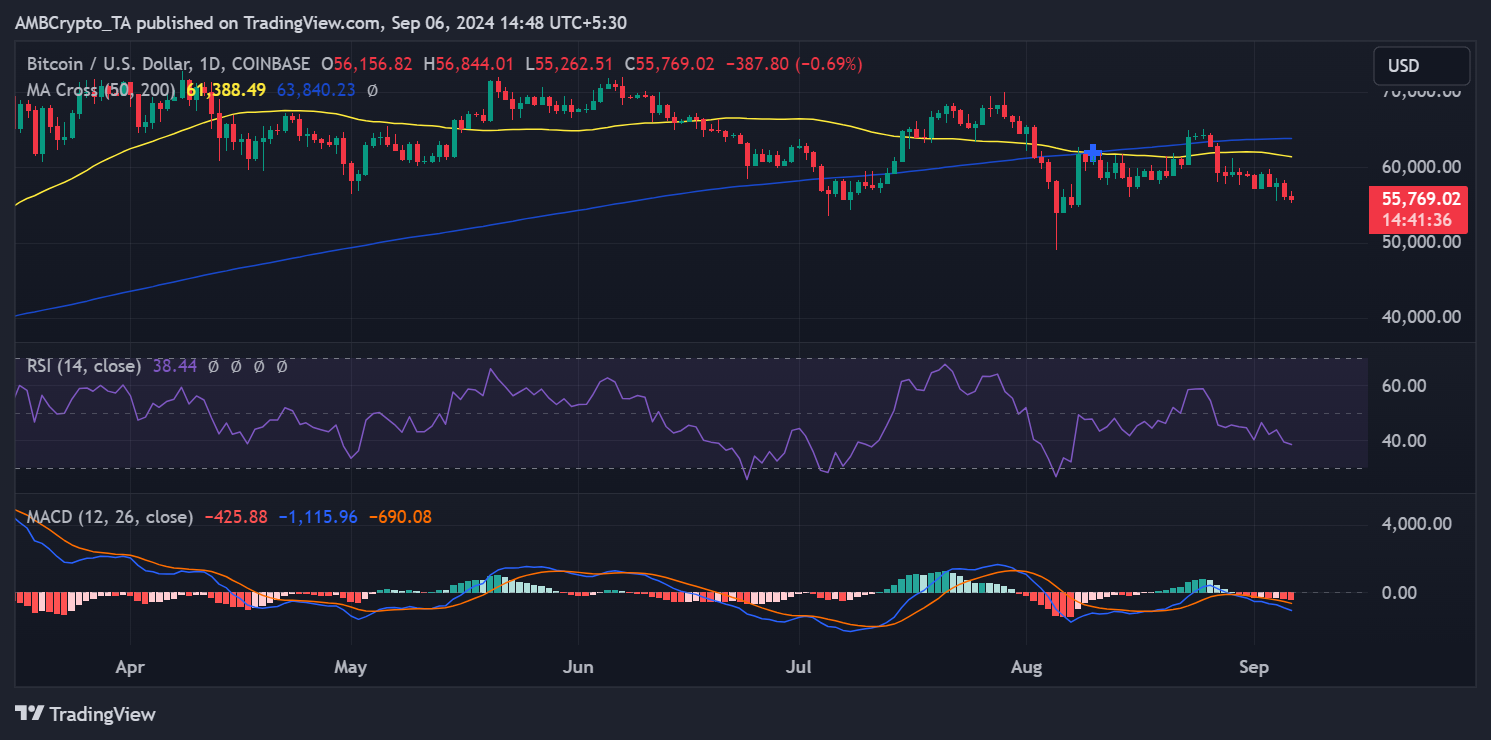Click the Aug label on the time axis
Image resolution: width=1491 pixels, height=740 pixels.
(x=1027, y=665)
